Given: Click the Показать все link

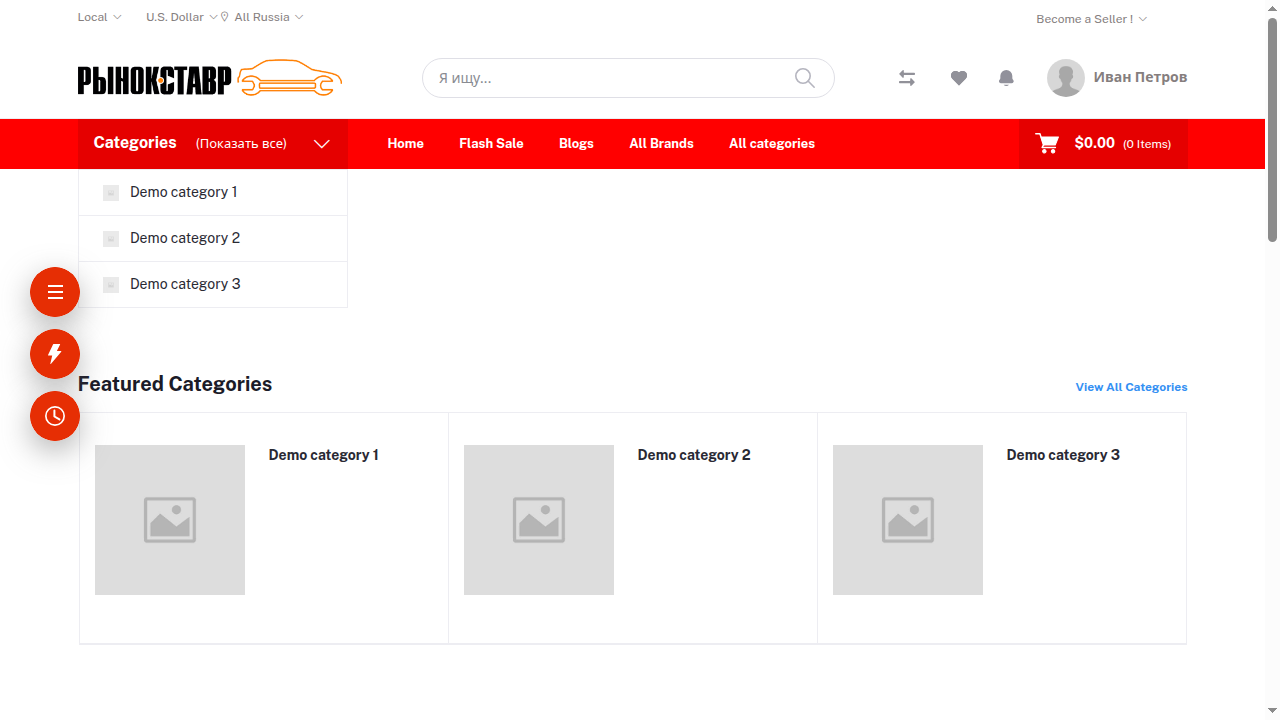Looking at the screenshot, I should [241, 144].
